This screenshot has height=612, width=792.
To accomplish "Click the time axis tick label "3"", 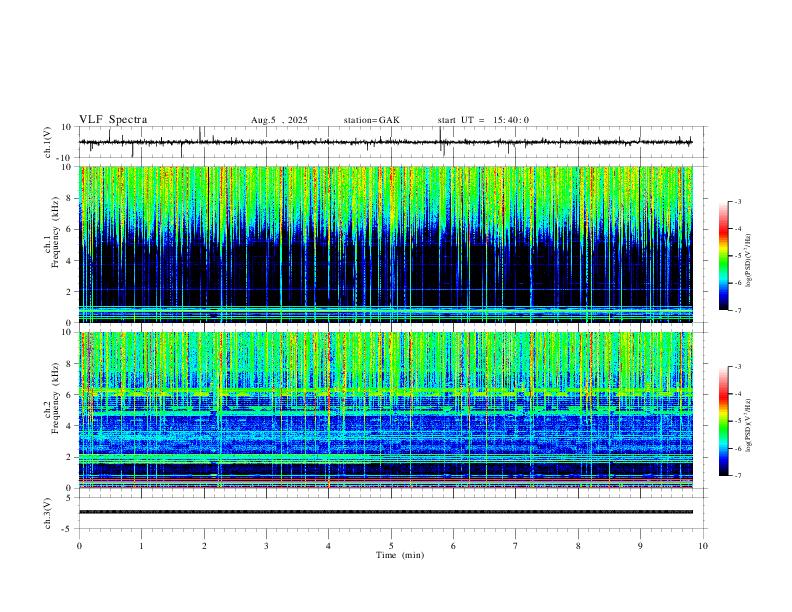I will click(266, 546).
